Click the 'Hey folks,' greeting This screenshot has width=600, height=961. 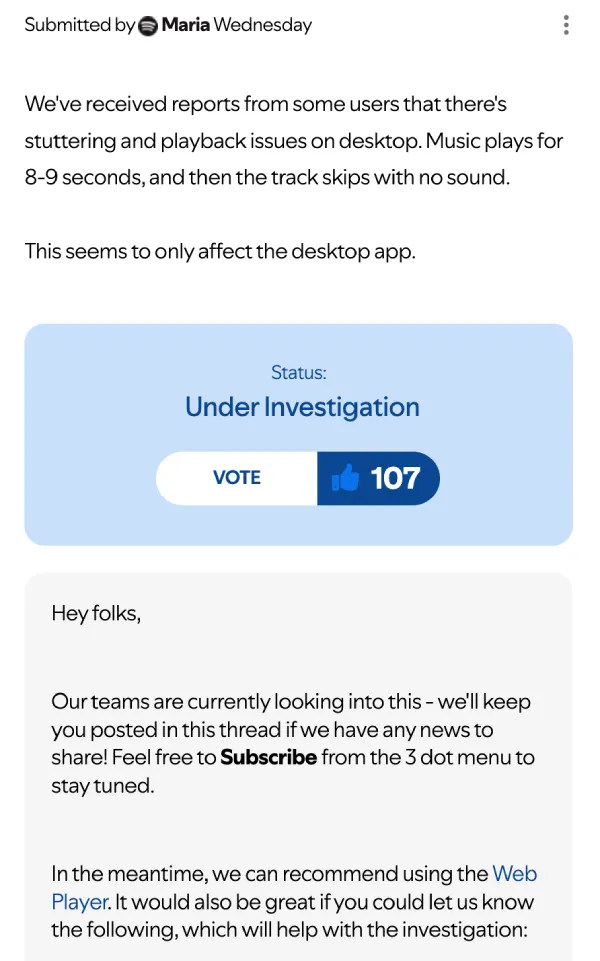[96, 613]
